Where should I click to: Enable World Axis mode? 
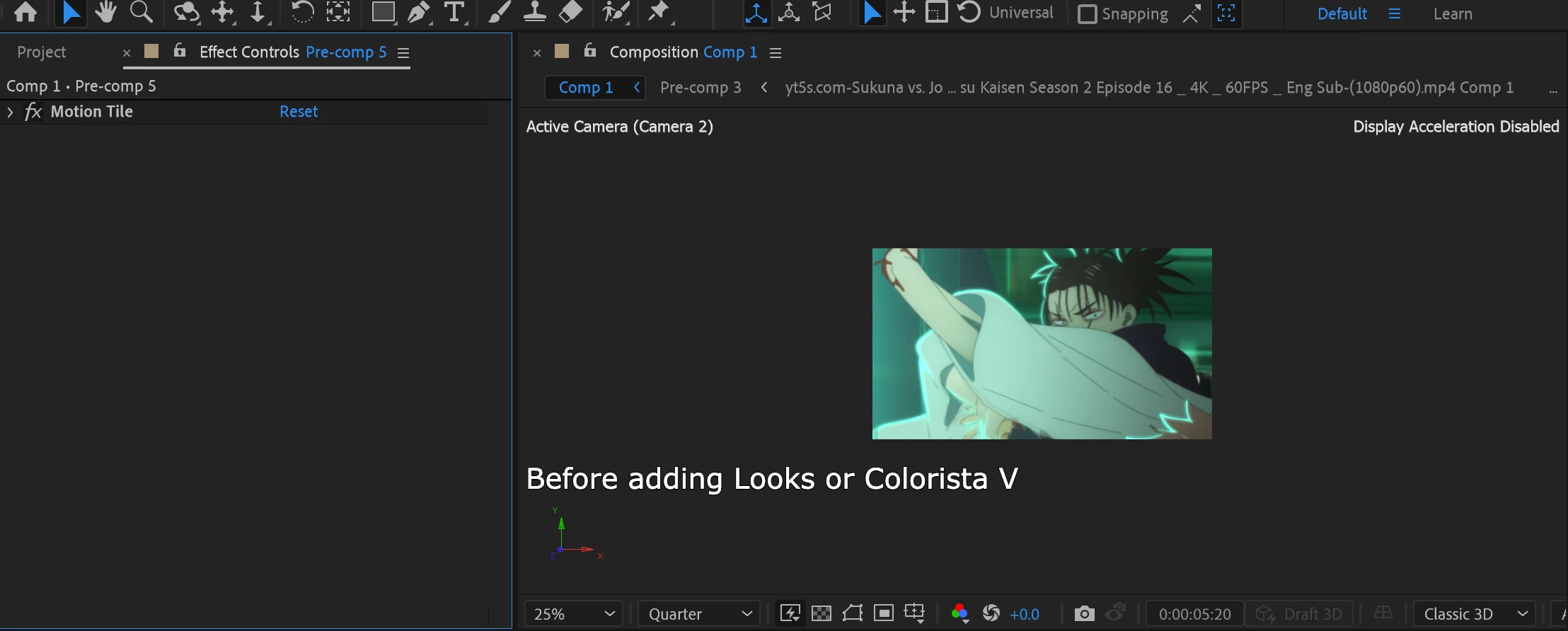[x=789, y=13]
